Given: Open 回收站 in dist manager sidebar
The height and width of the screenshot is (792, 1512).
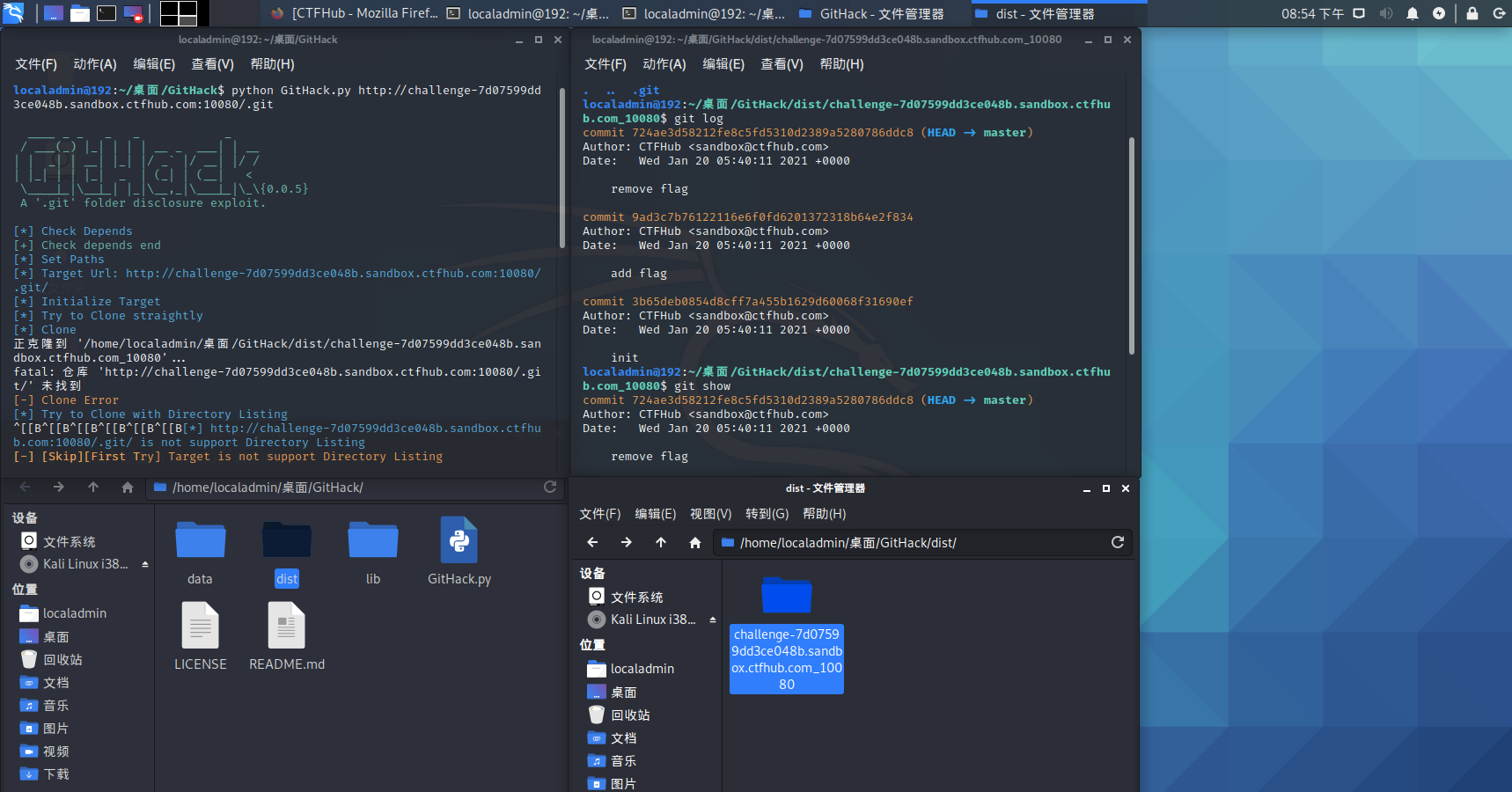Looking at the screenshot, I should tap(631, 715).
